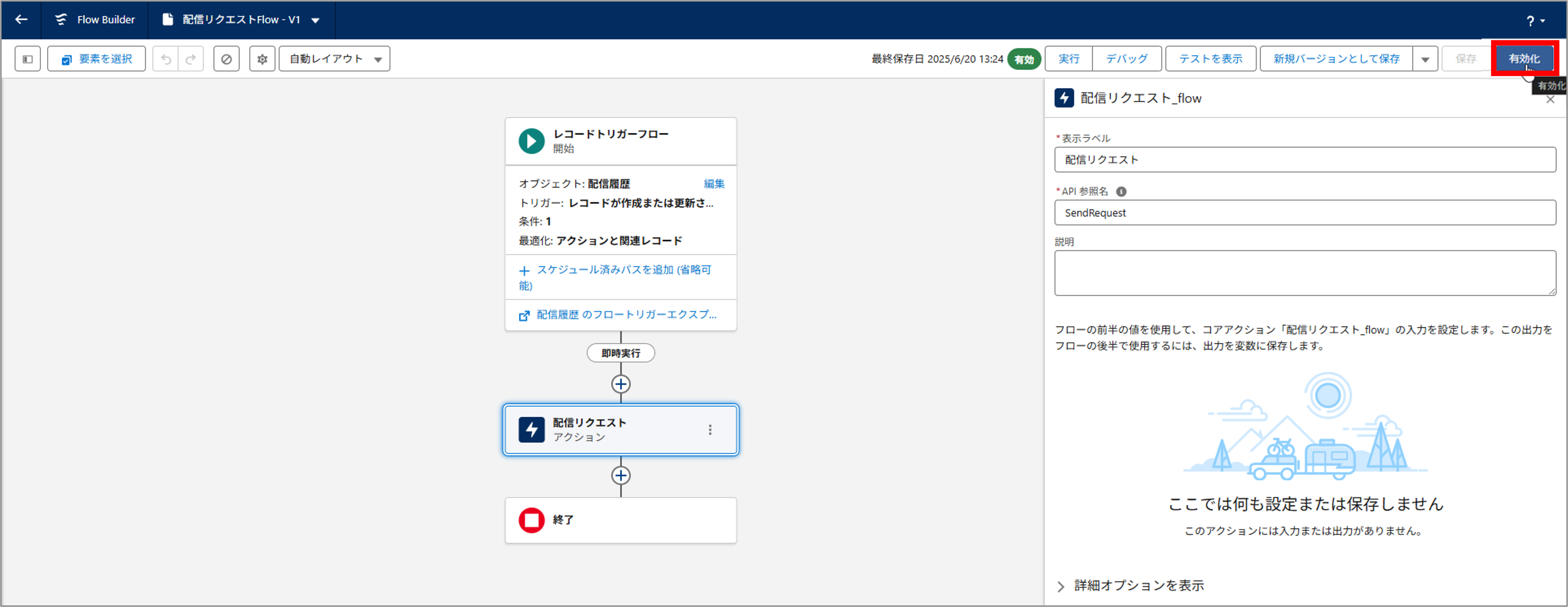
Task: Open the flow version V1 dropdown
Action: tap(315, 20)
